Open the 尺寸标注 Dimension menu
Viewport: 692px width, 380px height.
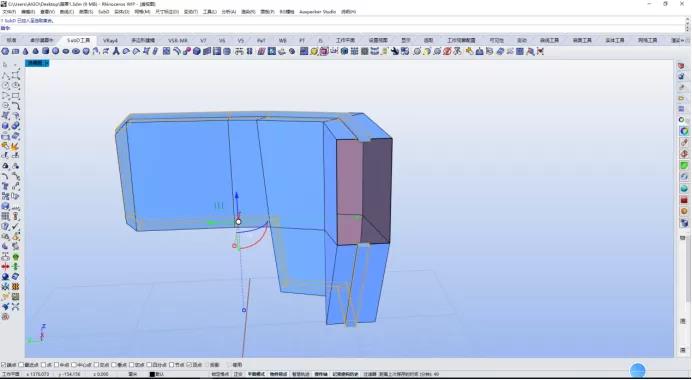pyautogui.click(x=167, y=12)
